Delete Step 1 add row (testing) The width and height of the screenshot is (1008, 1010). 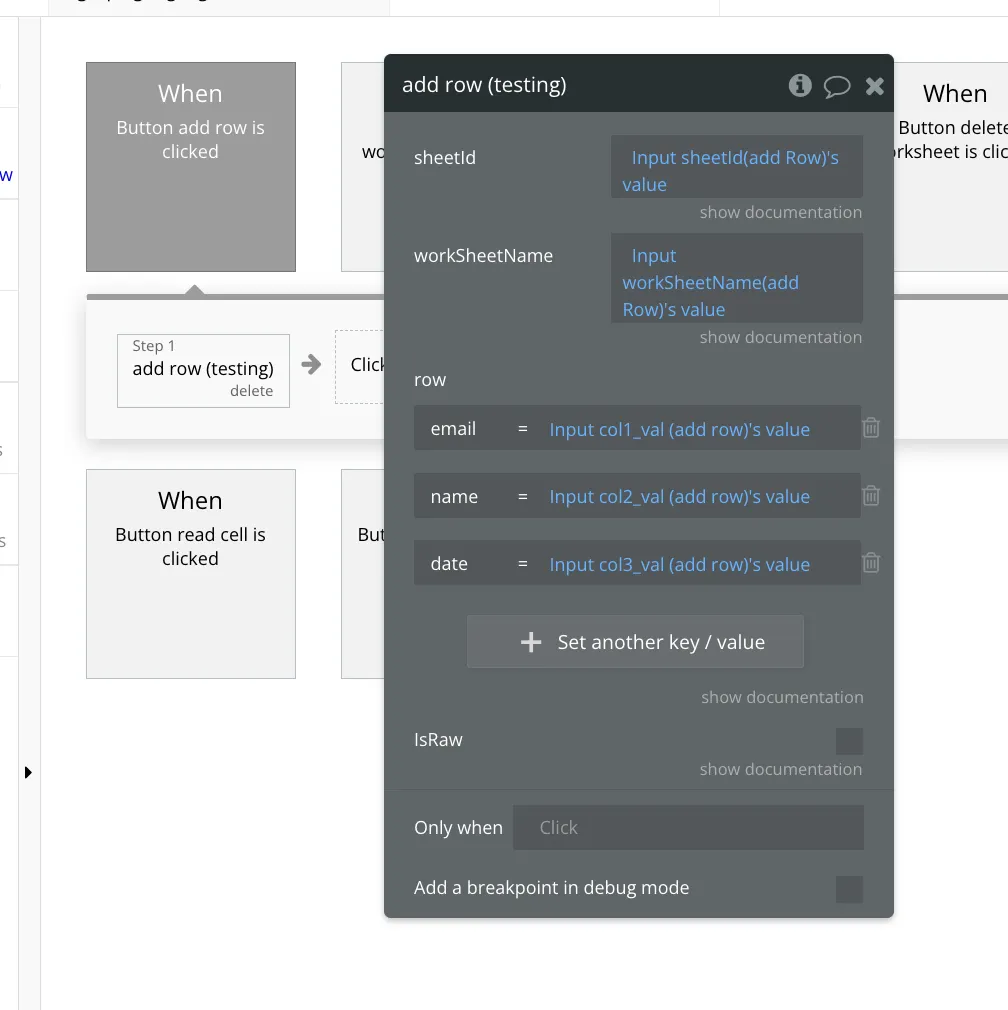pos(251,391)
